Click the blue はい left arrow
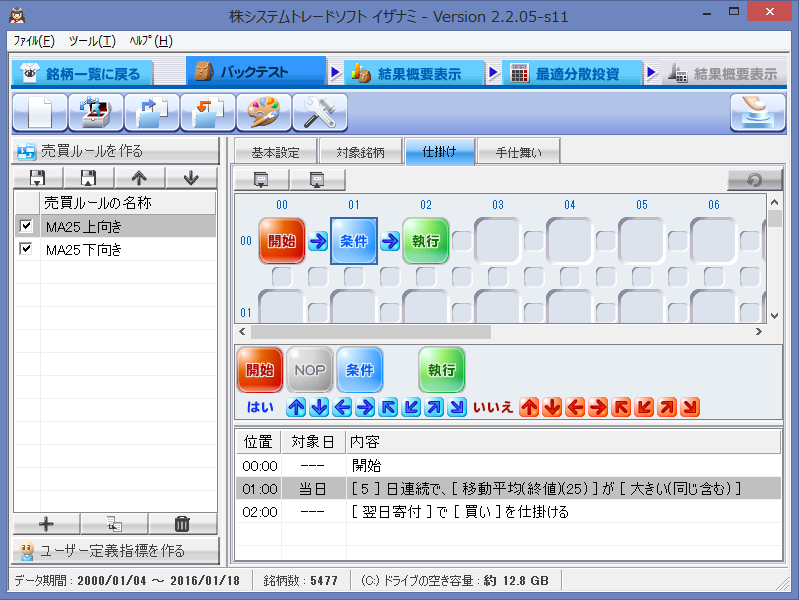The image size is (799, 600). pos(342,407)
